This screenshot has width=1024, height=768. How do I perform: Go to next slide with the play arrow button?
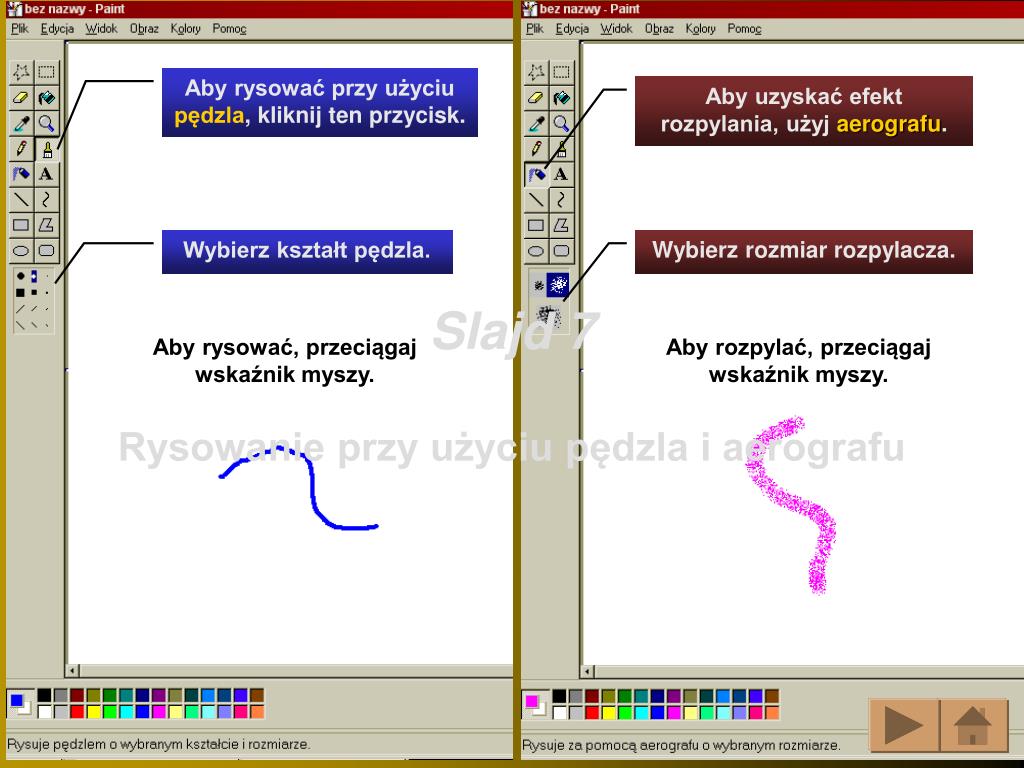903,724
